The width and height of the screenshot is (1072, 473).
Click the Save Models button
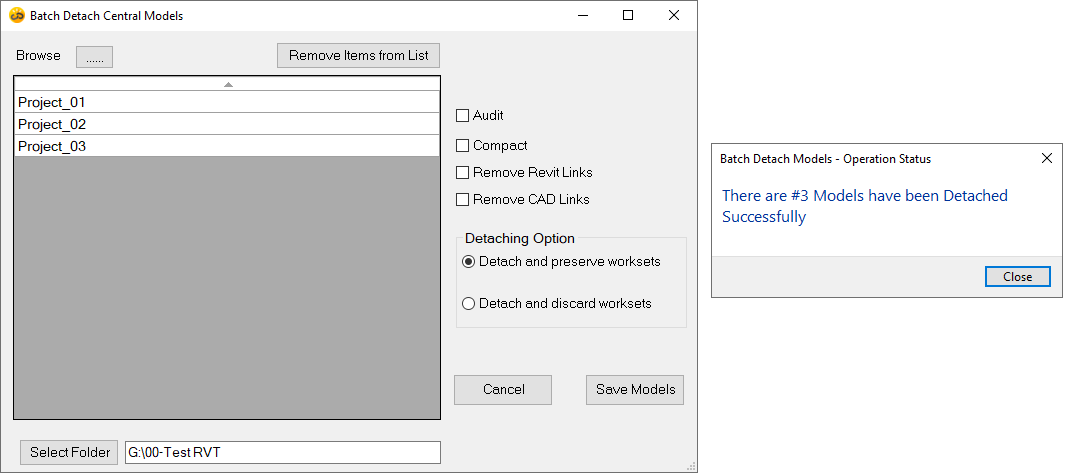635,390
